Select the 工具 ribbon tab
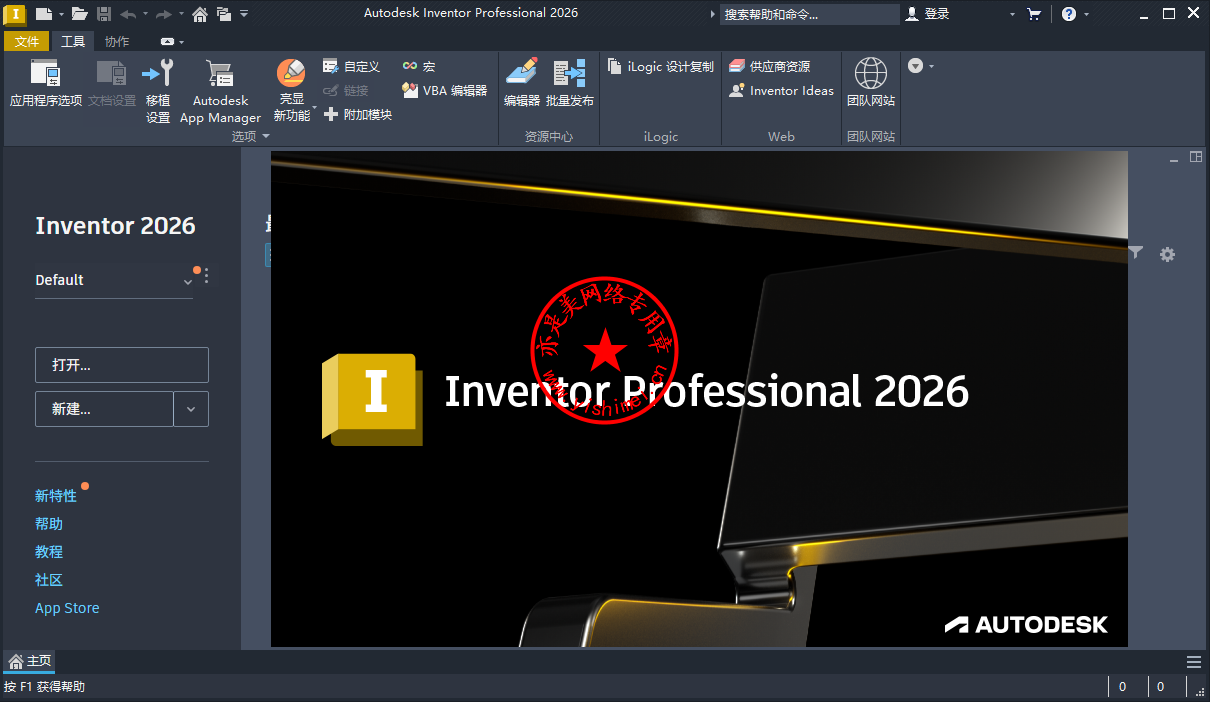 click(73, 41)
